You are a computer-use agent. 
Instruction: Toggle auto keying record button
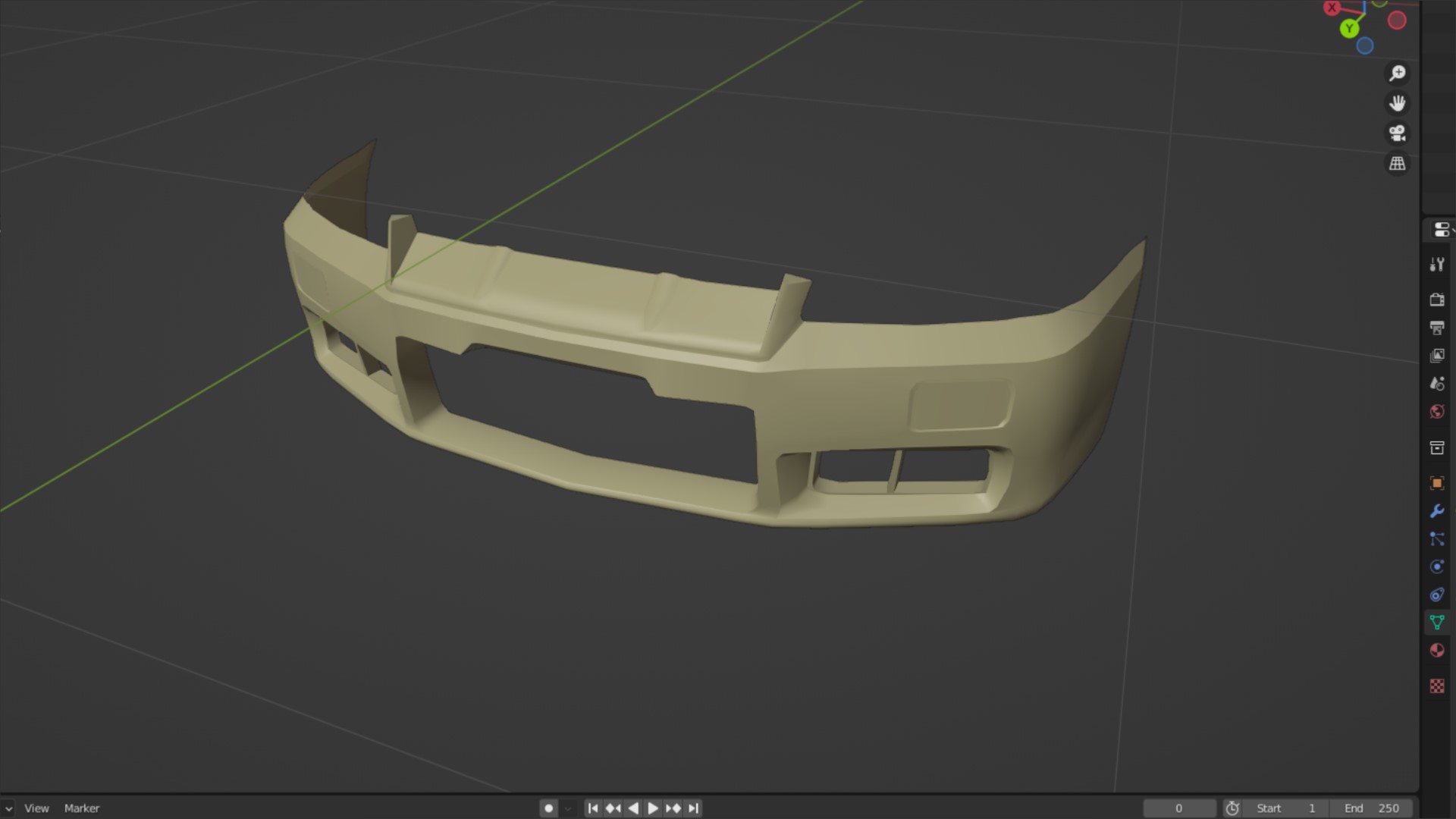pyautogui.click(x=549, y=808)
